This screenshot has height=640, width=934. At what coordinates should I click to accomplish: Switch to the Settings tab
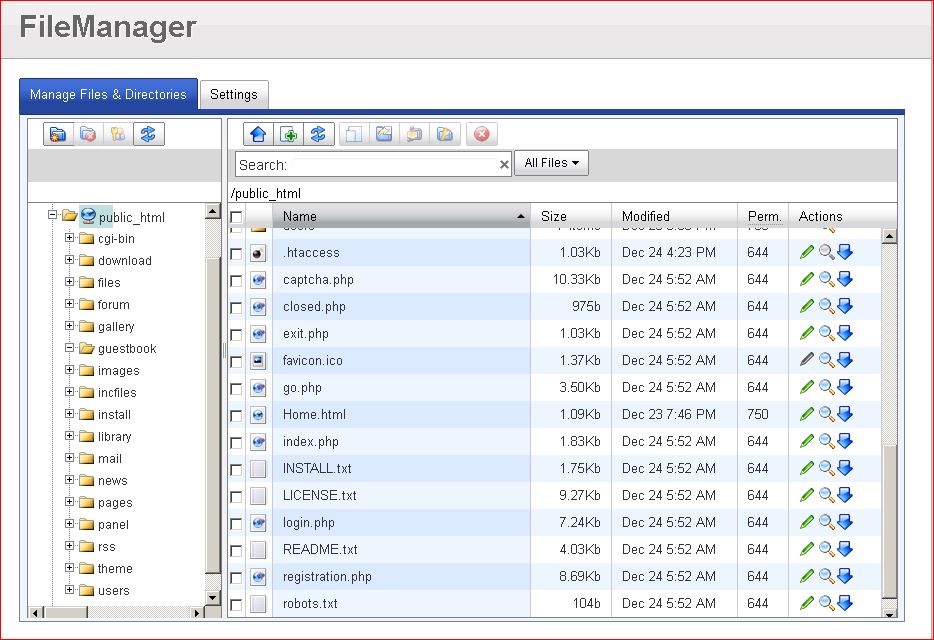pyautogui.click(x=234, y=95)
